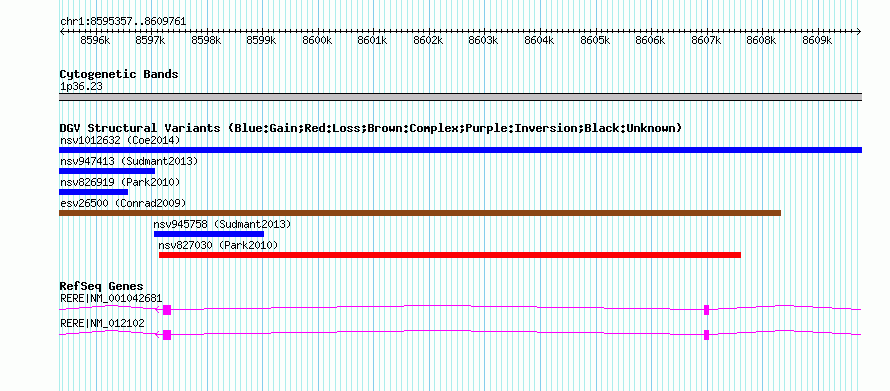Click the 8596k ruler tick label
This screenshot has width=890, height=391.
pyautogui.click(x=95, y=41)
